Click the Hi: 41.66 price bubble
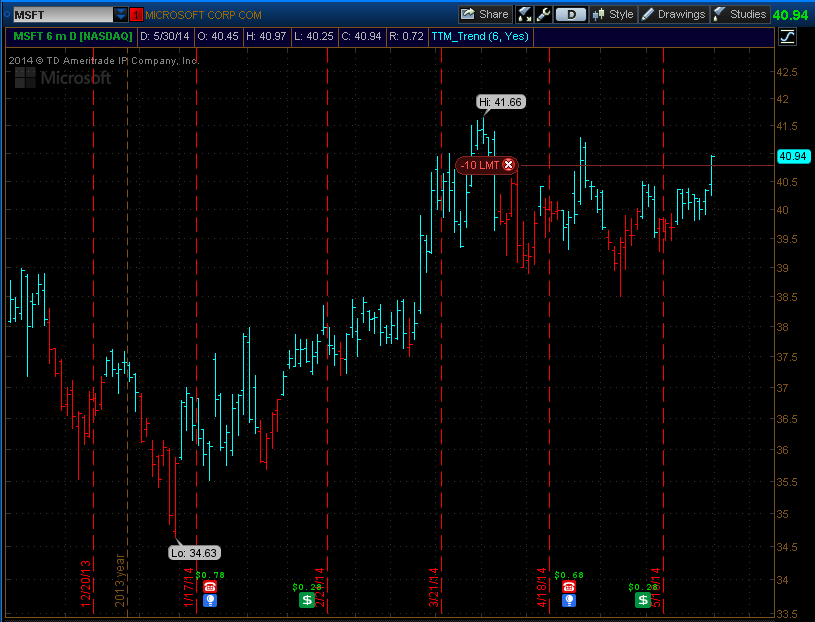 [x=501, y=102]
